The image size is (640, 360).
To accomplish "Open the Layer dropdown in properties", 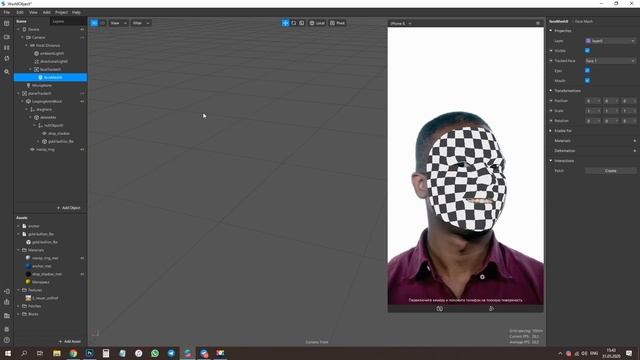I will click(610, 41).
